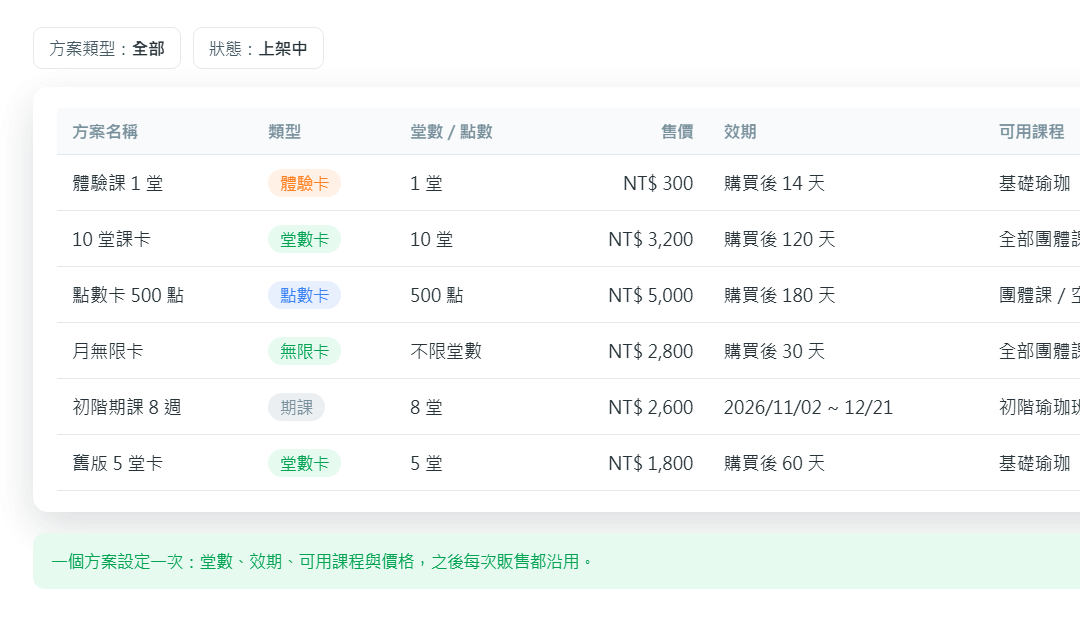1080x618 pixels.
Task: Click the price NT$ 1,800
Action: click(x=650, y=463)
